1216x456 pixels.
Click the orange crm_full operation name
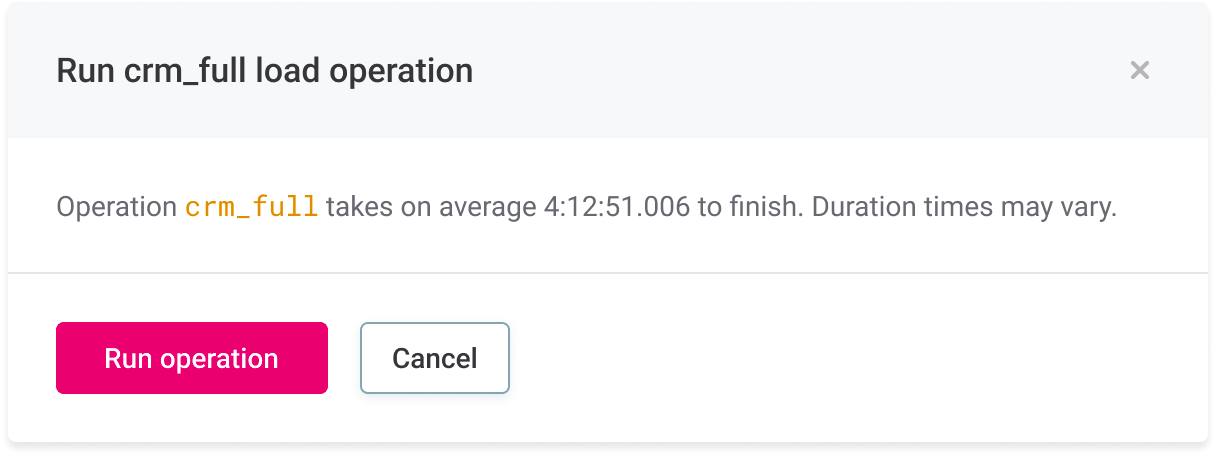coord(252,208)
